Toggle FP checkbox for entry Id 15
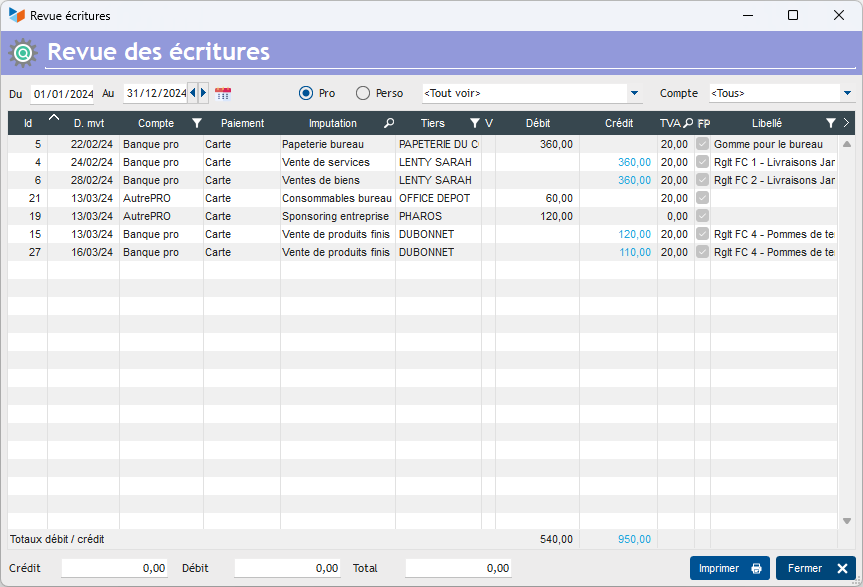 point(702,234)
